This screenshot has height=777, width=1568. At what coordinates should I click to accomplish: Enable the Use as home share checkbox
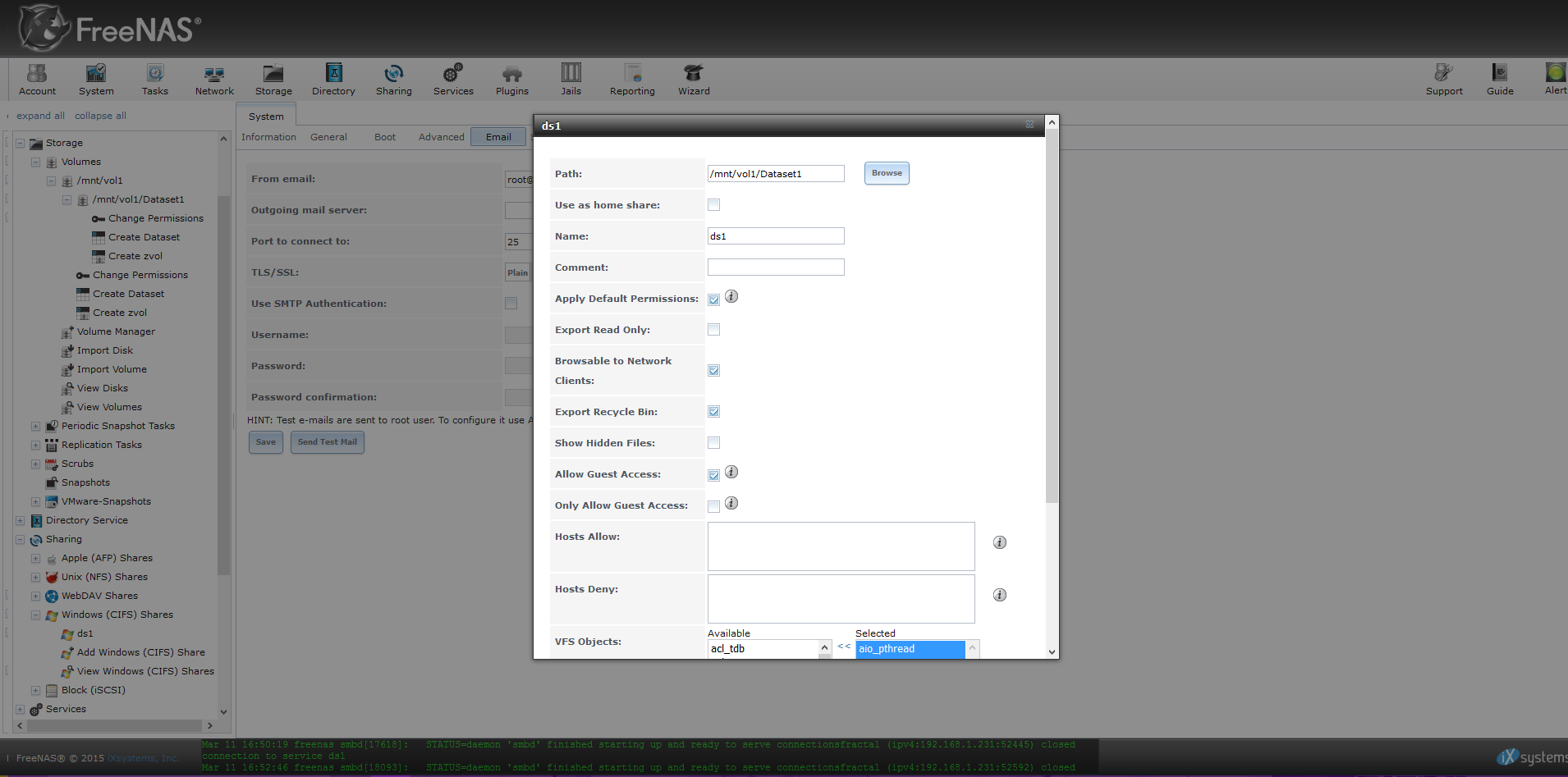pyautogui.click(x=714, y=205)
